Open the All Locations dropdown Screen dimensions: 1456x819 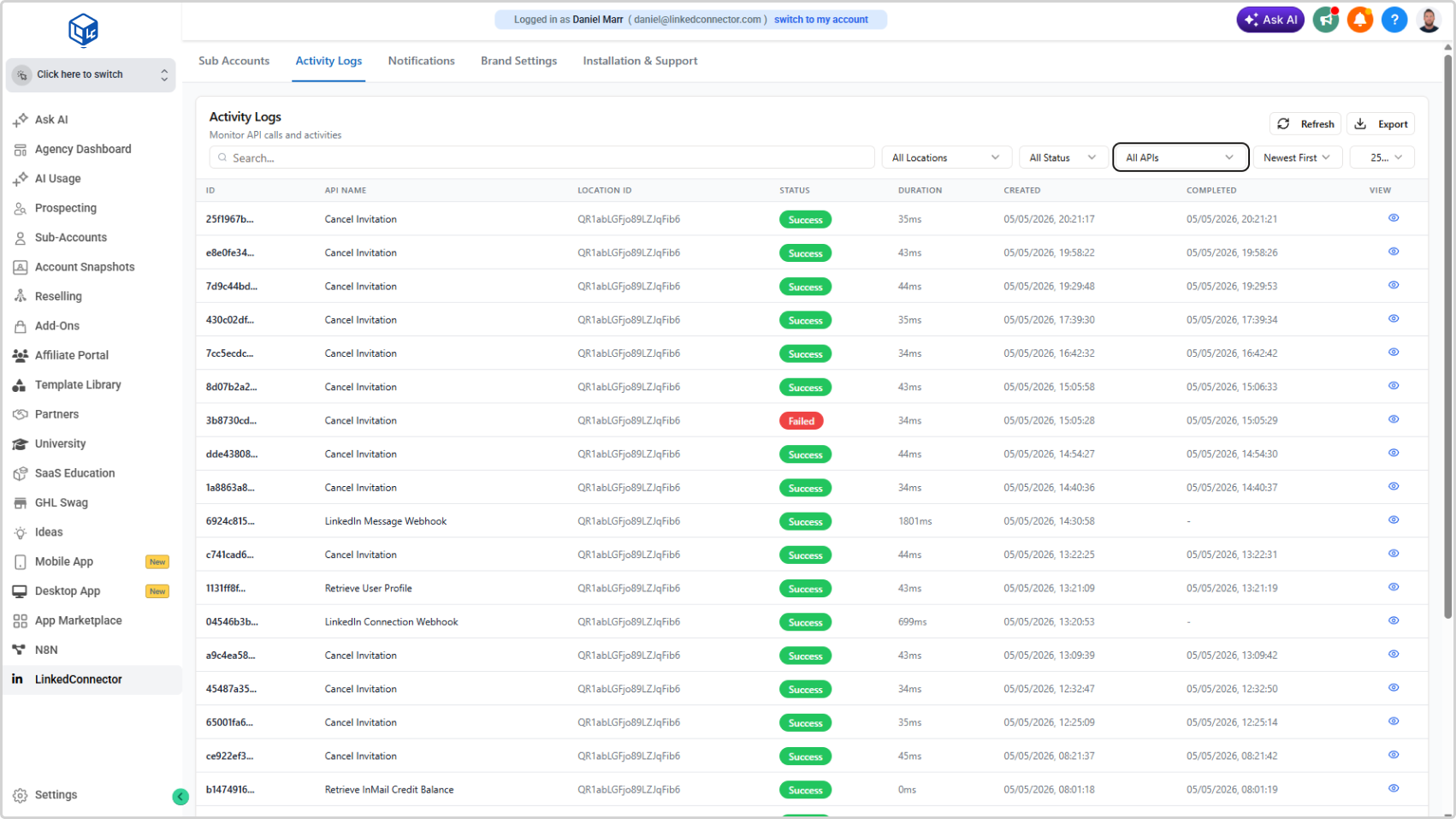pyautogui.click(x=946, y=157)
